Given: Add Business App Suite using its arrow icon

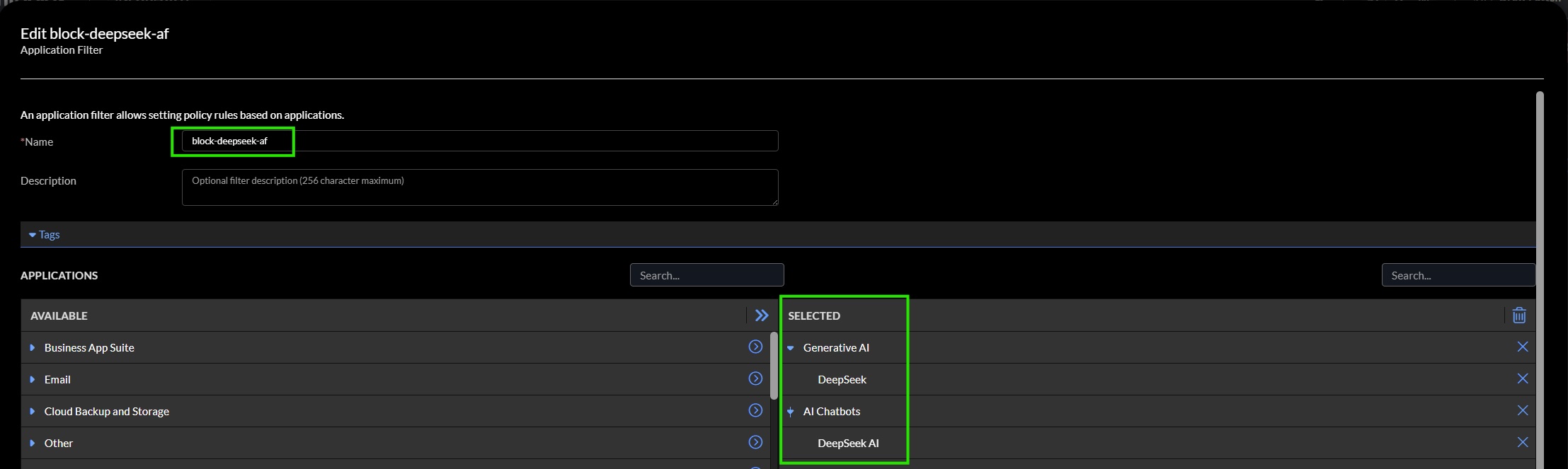Looking at the screenshot, I should 755,347.
